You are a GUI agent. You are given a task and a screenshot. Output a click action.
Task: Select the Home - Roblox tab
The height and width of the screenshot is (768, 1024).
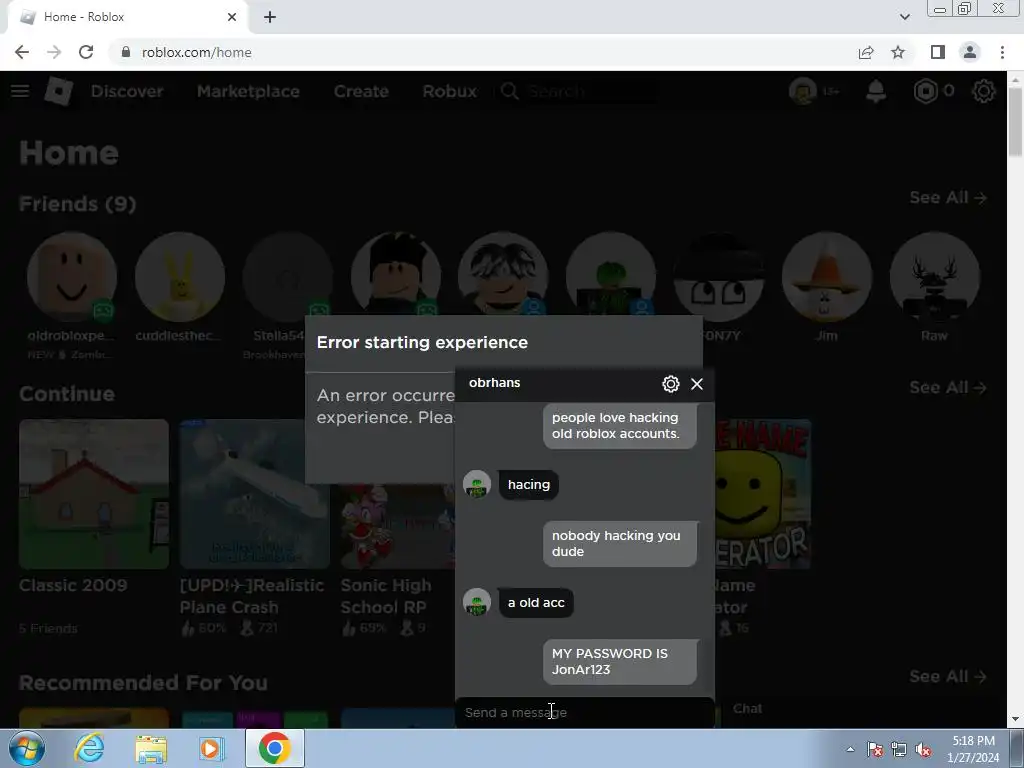tap(124, 17)
